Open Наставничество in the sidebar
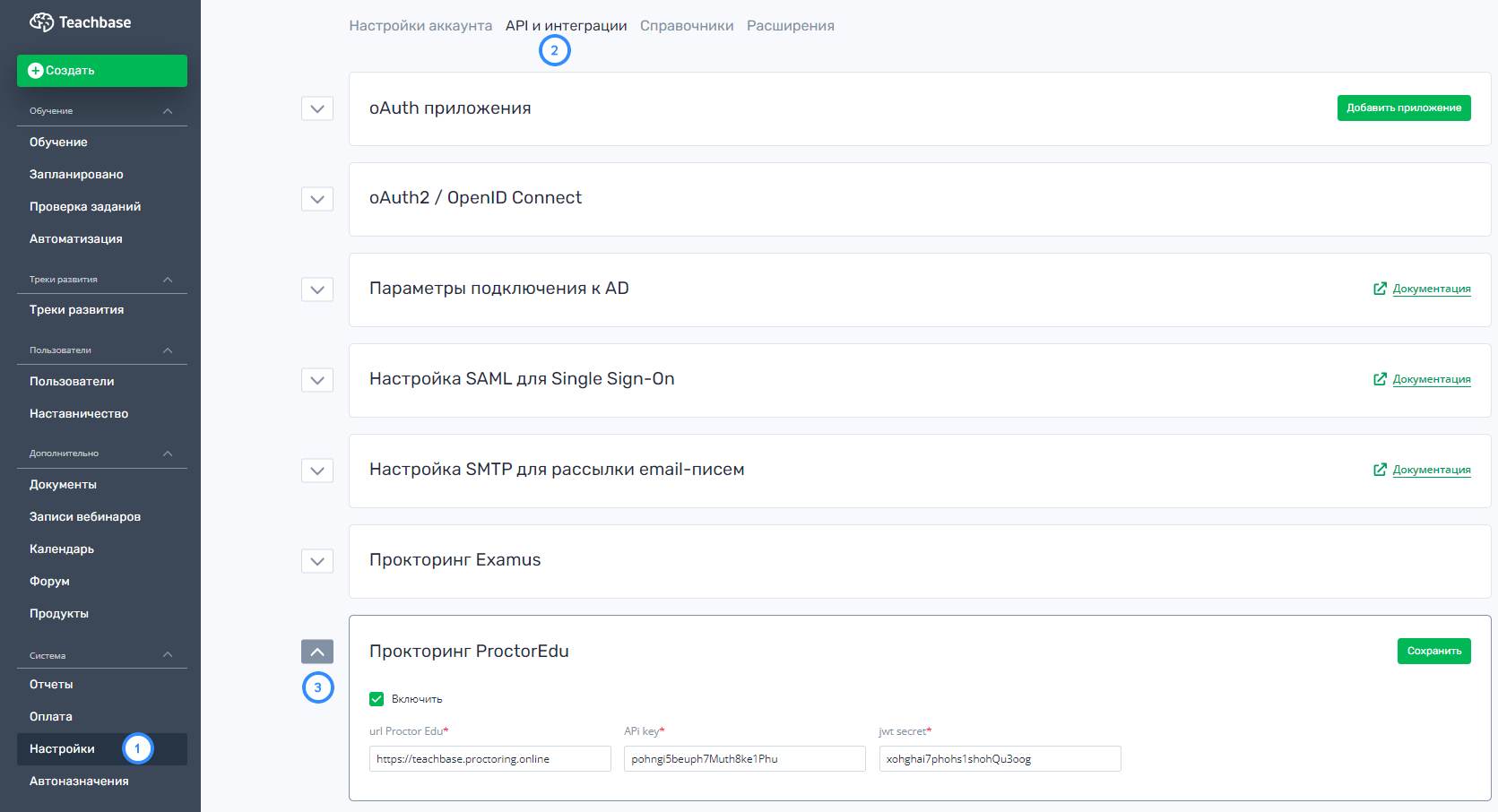The image size is (1498, 812). click(79, 414)
